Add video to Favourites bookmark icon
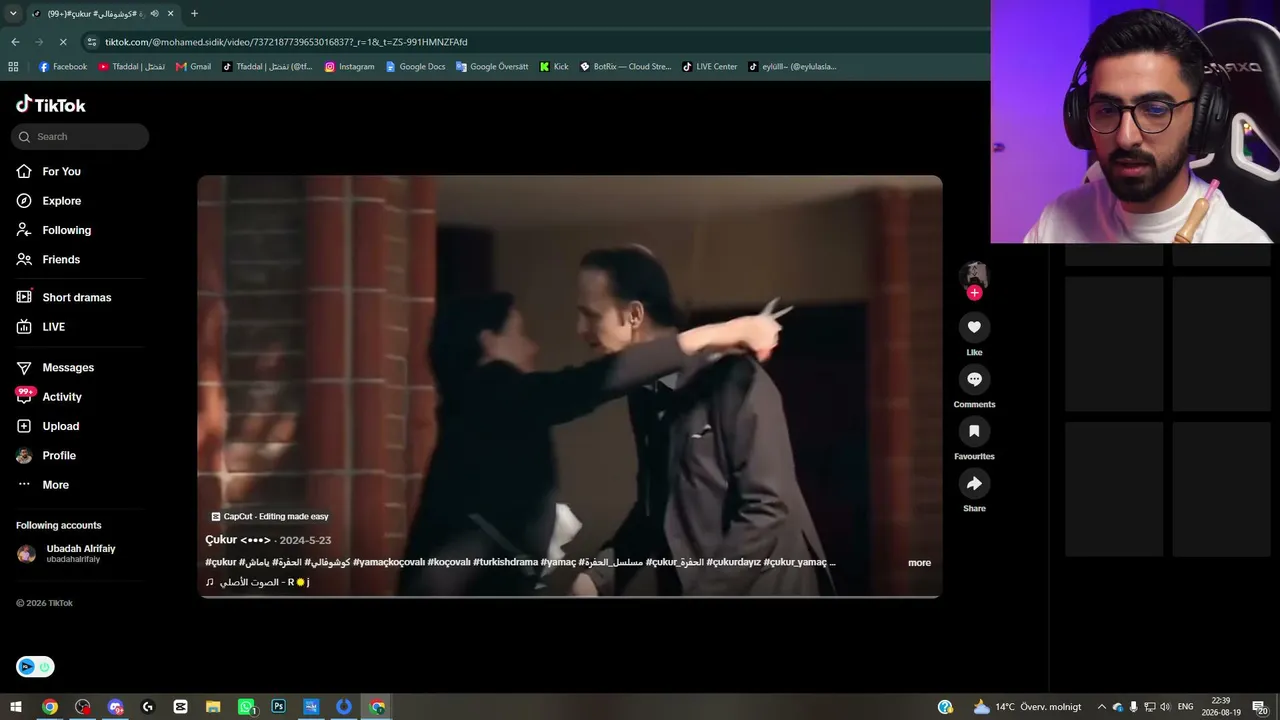 click(x=974, y=431)
